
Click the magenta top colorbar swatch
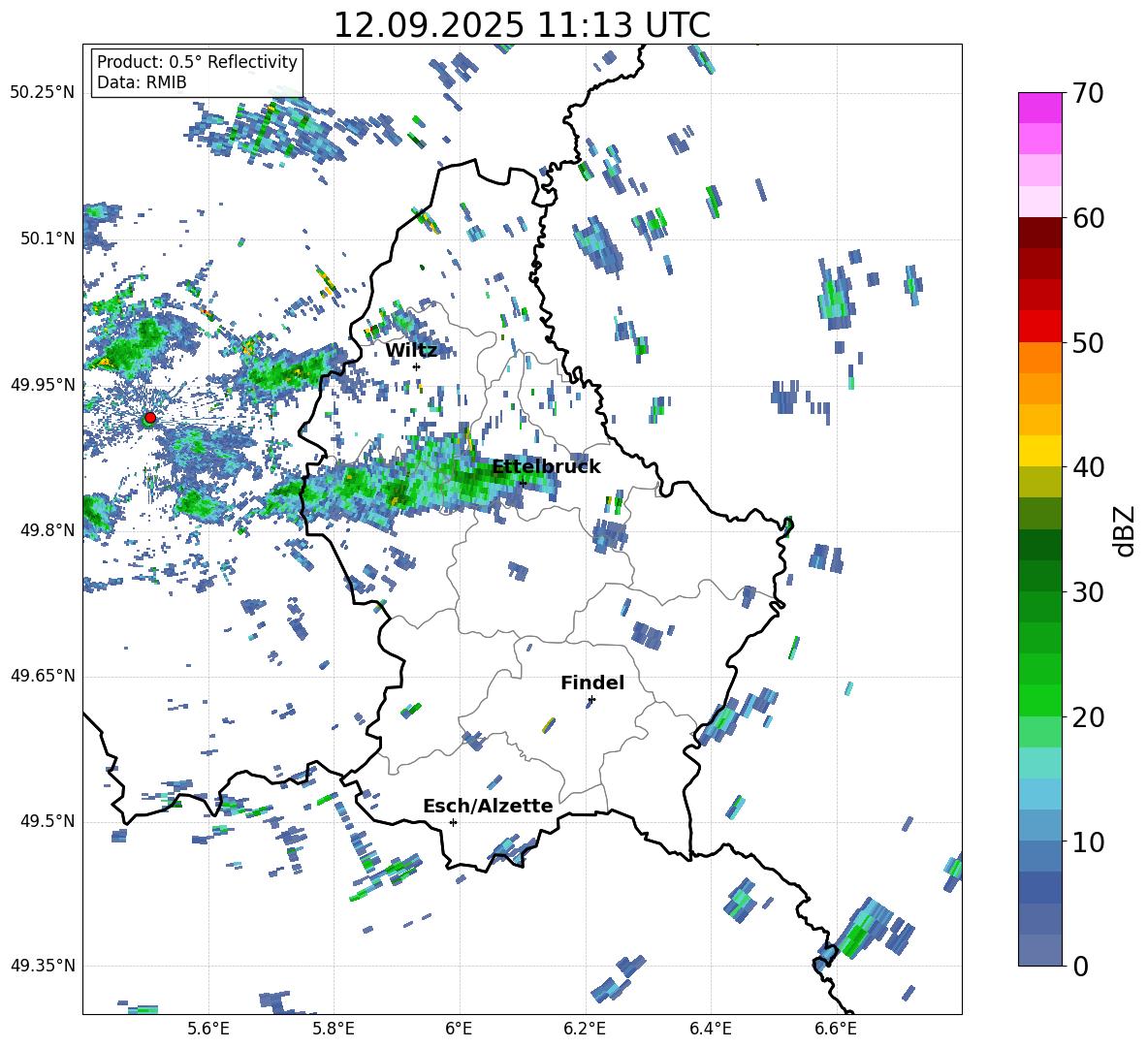coord(1039,108)
